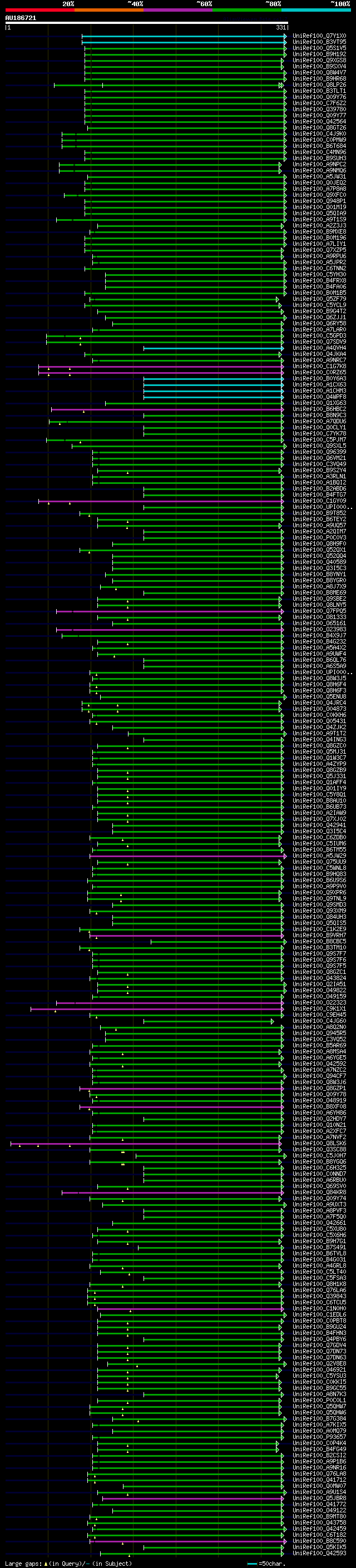The image size is (356, 1568).
Task: Select the UniRef100_A2QIM7 label
Action: point(319,531)
